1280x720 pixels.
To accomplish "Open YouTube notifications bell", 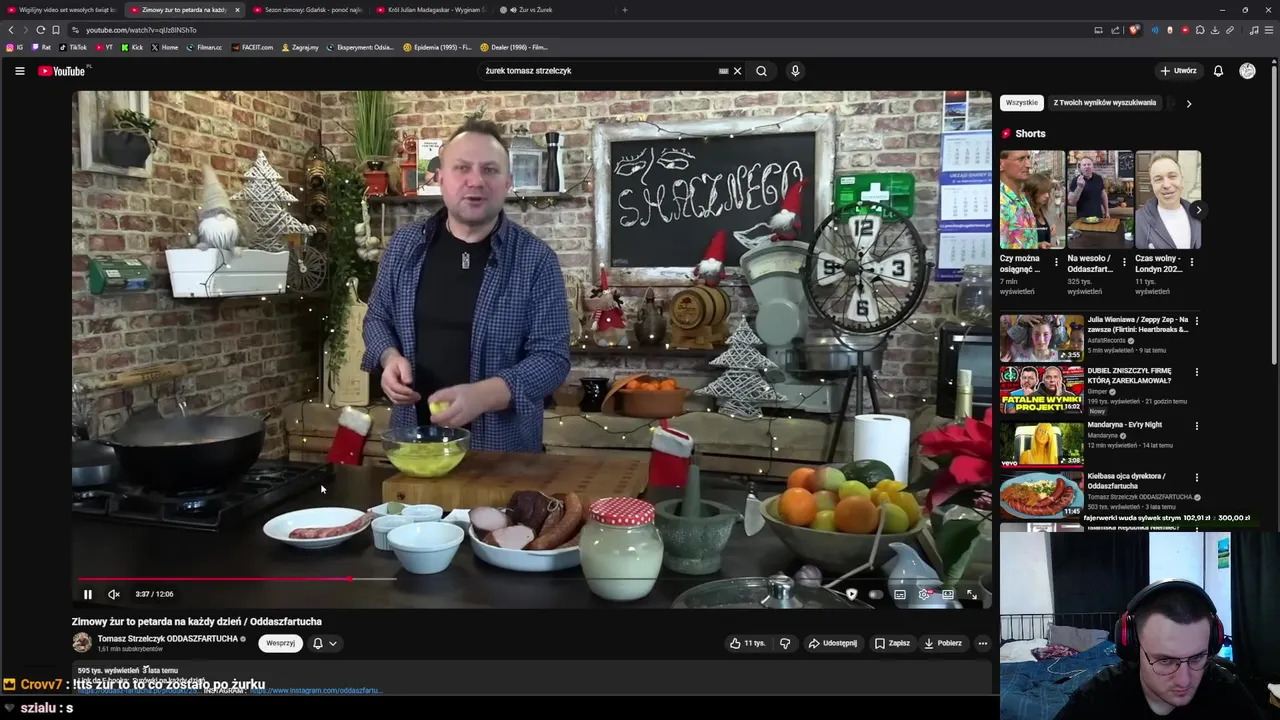I will click(1218, 71).
